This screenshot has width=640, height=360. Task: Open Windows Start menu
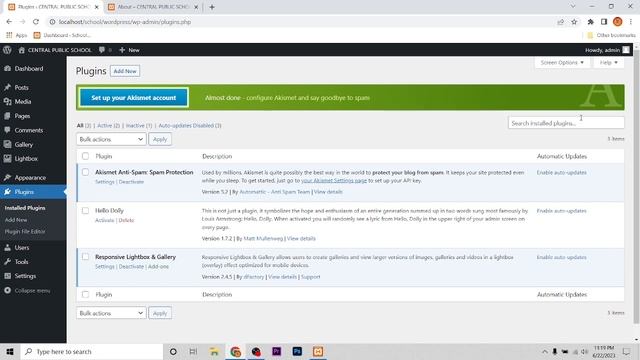(10, 351)
